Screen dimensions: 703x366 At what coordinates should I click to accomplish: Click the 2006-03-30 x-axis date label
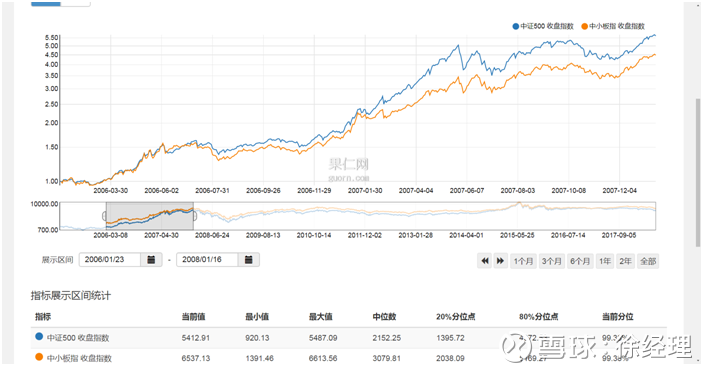click(110, 191)
